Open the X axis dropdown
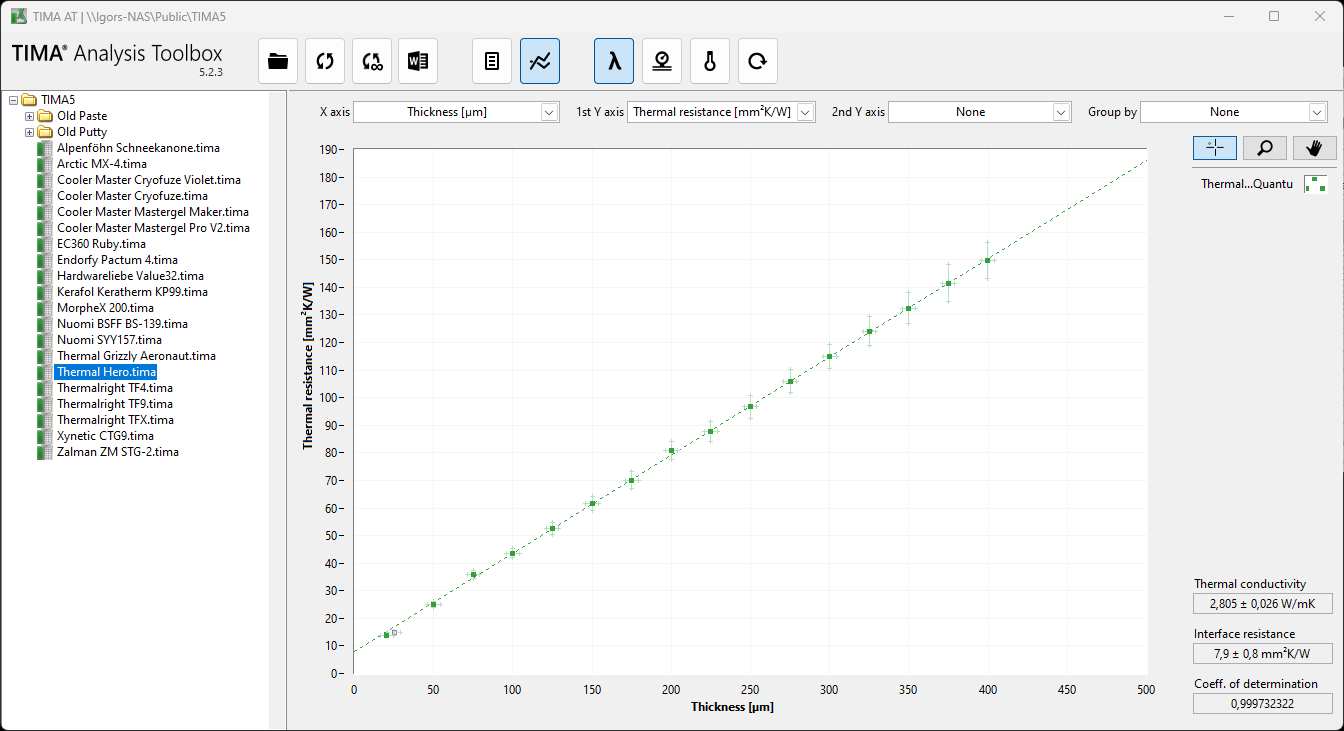 [x=456, y=112]
